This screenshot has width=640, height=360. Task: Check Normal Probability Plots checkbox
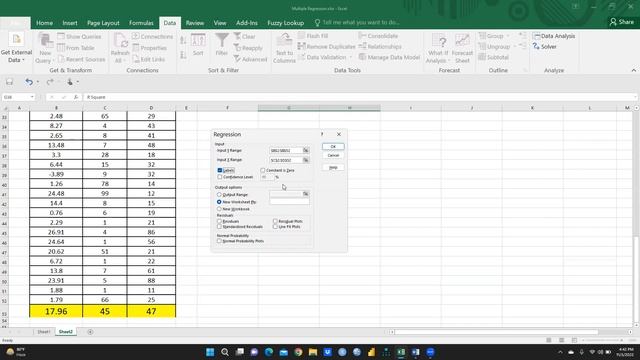(x=220, y=241)
